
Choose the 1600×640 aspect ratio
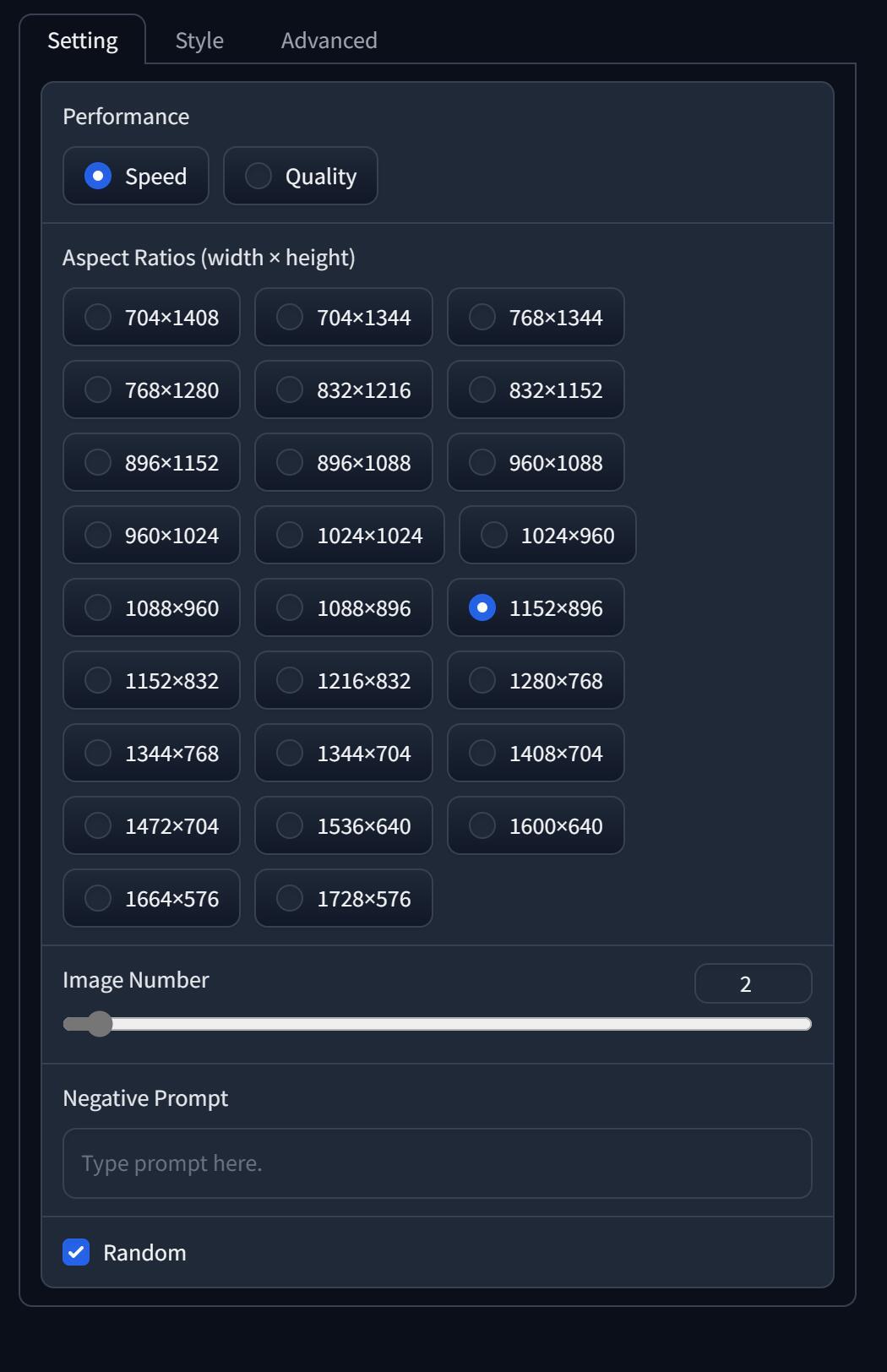pos(536,825)
